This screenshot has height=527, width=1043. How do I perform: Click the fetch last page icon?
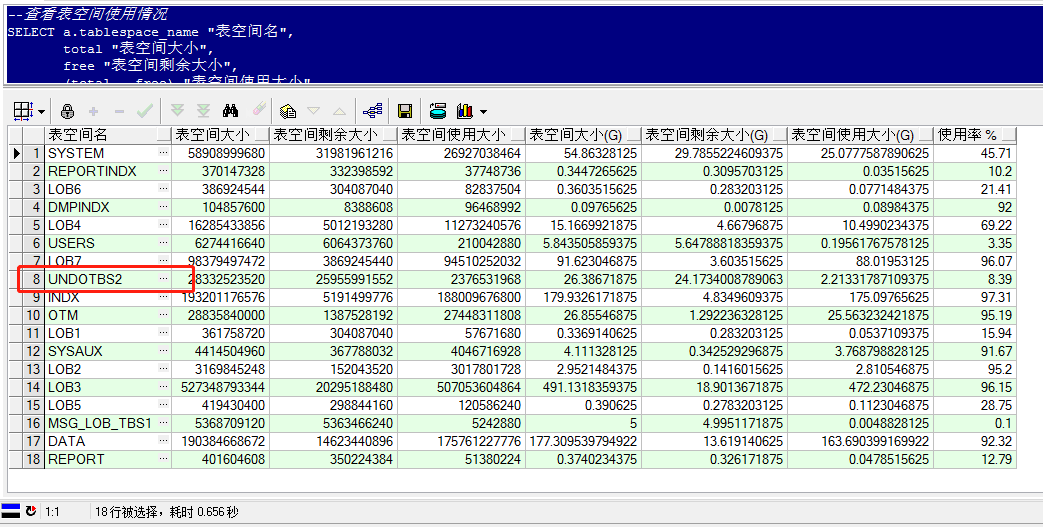[203, 111]
